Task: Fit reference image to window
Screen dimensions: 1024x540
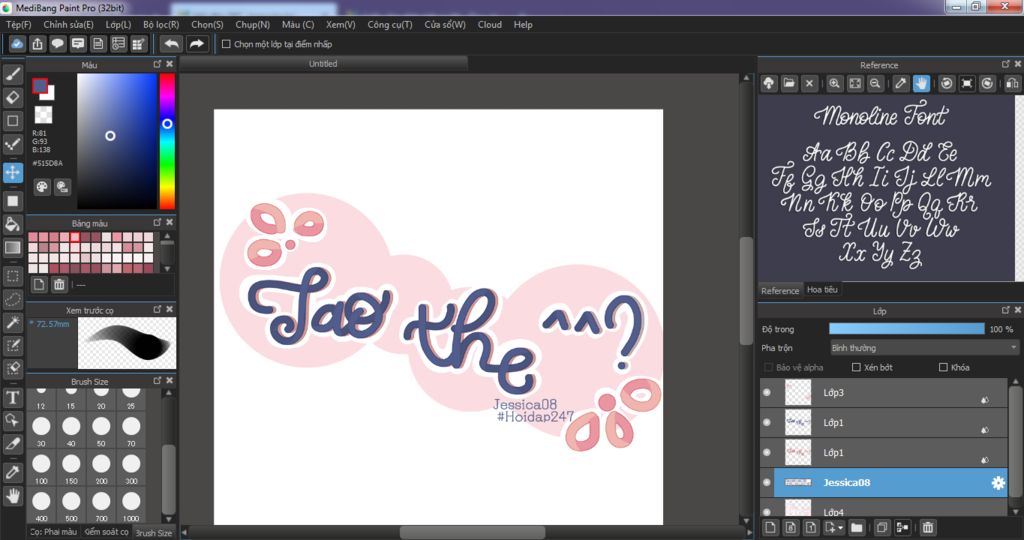Action: click(x=855, y=84)
